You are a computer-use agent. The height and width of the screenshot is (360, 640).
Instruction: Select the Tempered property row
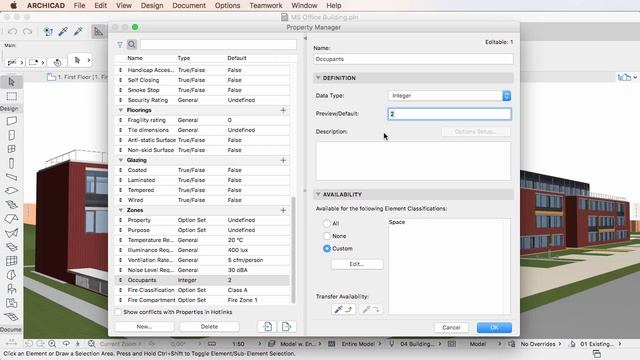[202, 190]
